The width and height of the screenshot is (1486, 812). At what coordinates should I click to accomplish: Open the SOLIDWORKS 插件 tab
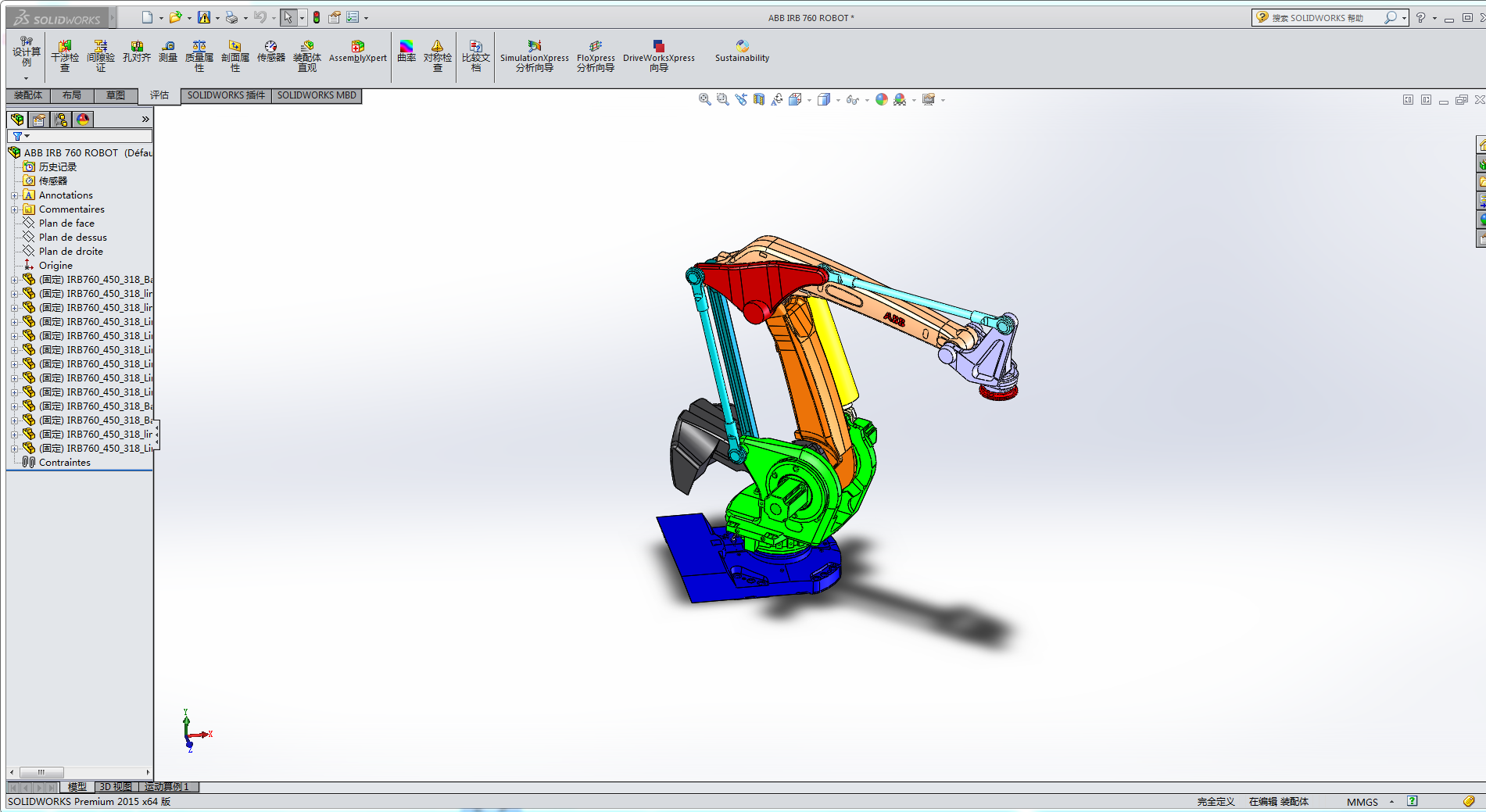[226, 95]
